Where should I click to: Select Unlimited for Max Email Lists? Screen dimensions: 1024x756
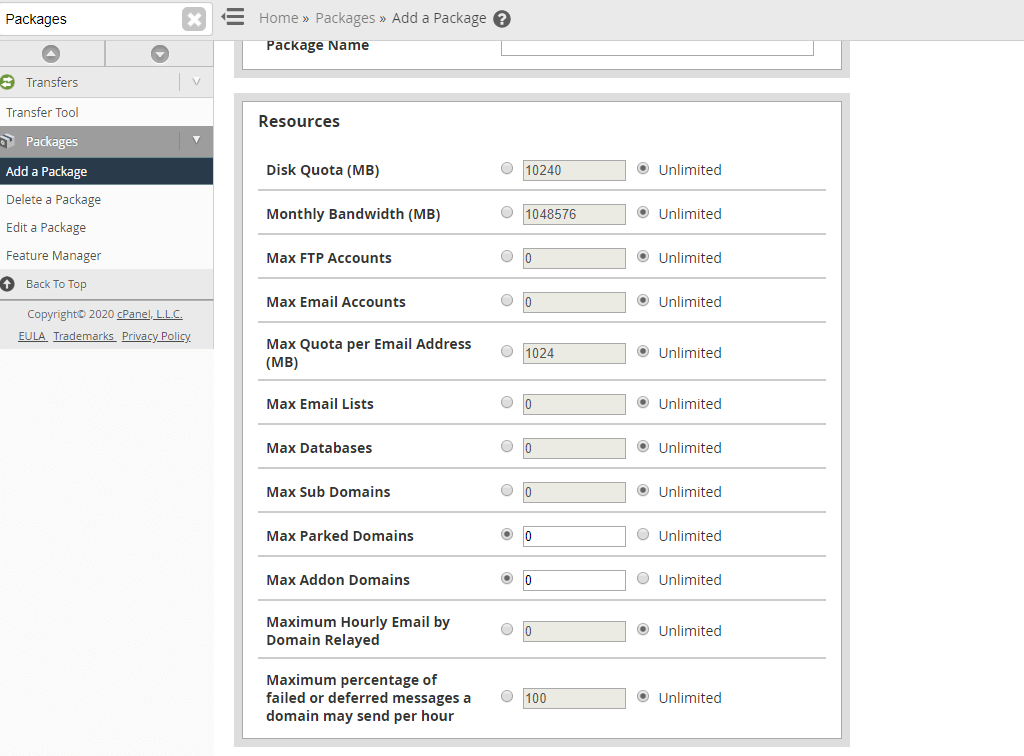coord(643,402)
